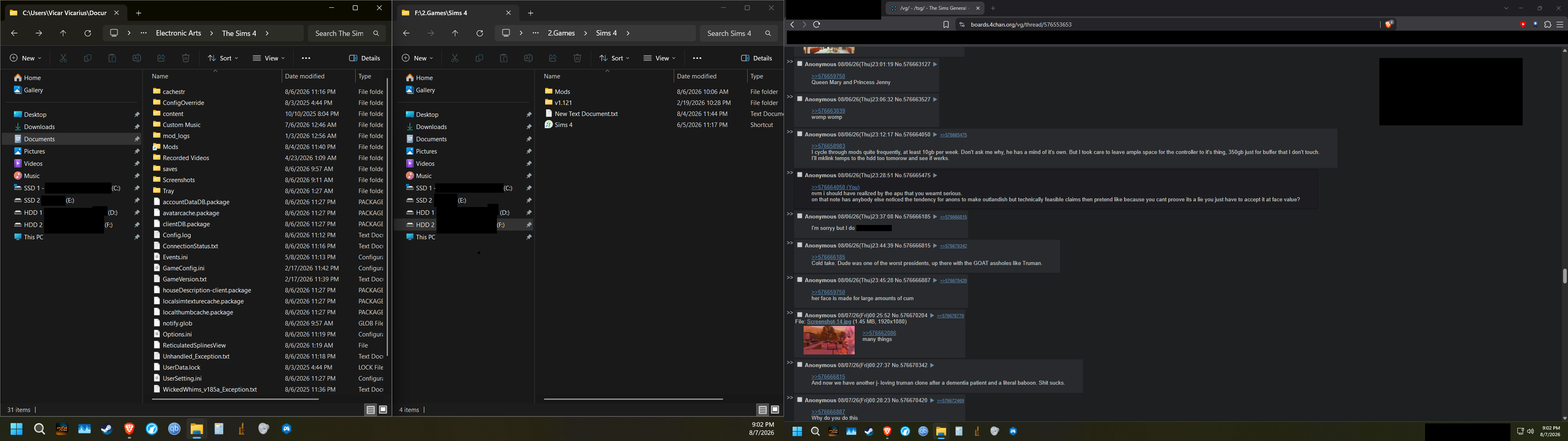Mark the checkbox of post No.576666185

[x=800, y=216]
